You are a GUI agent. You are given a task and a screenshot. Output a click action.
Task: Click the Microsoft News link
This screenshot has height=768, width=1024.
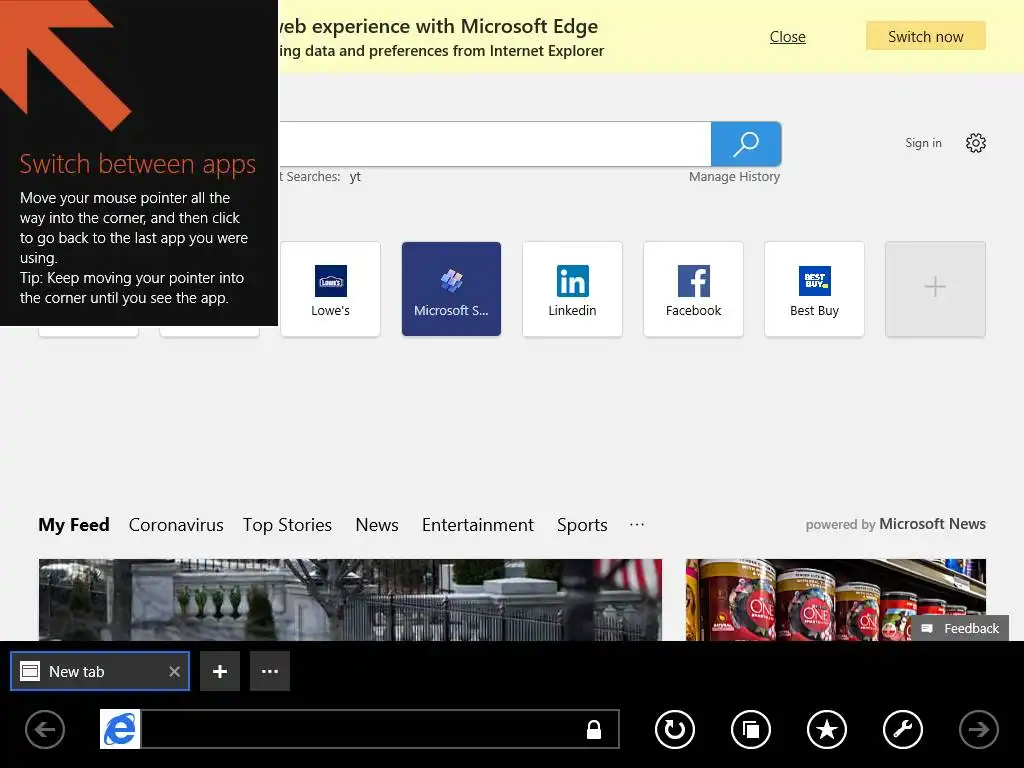point(932,524)
